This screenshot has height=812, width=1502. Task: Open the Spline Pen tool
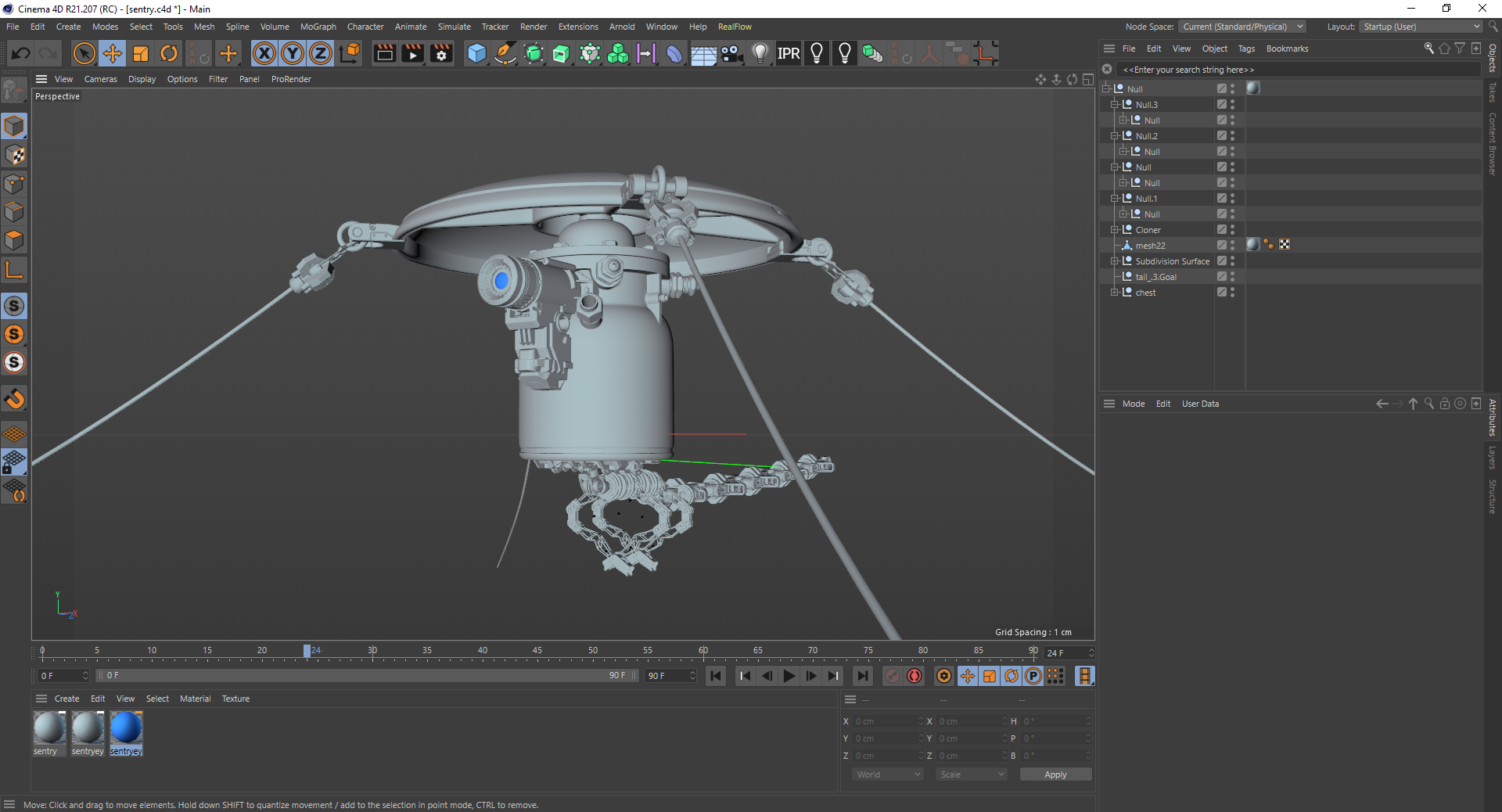coord(505,53)
